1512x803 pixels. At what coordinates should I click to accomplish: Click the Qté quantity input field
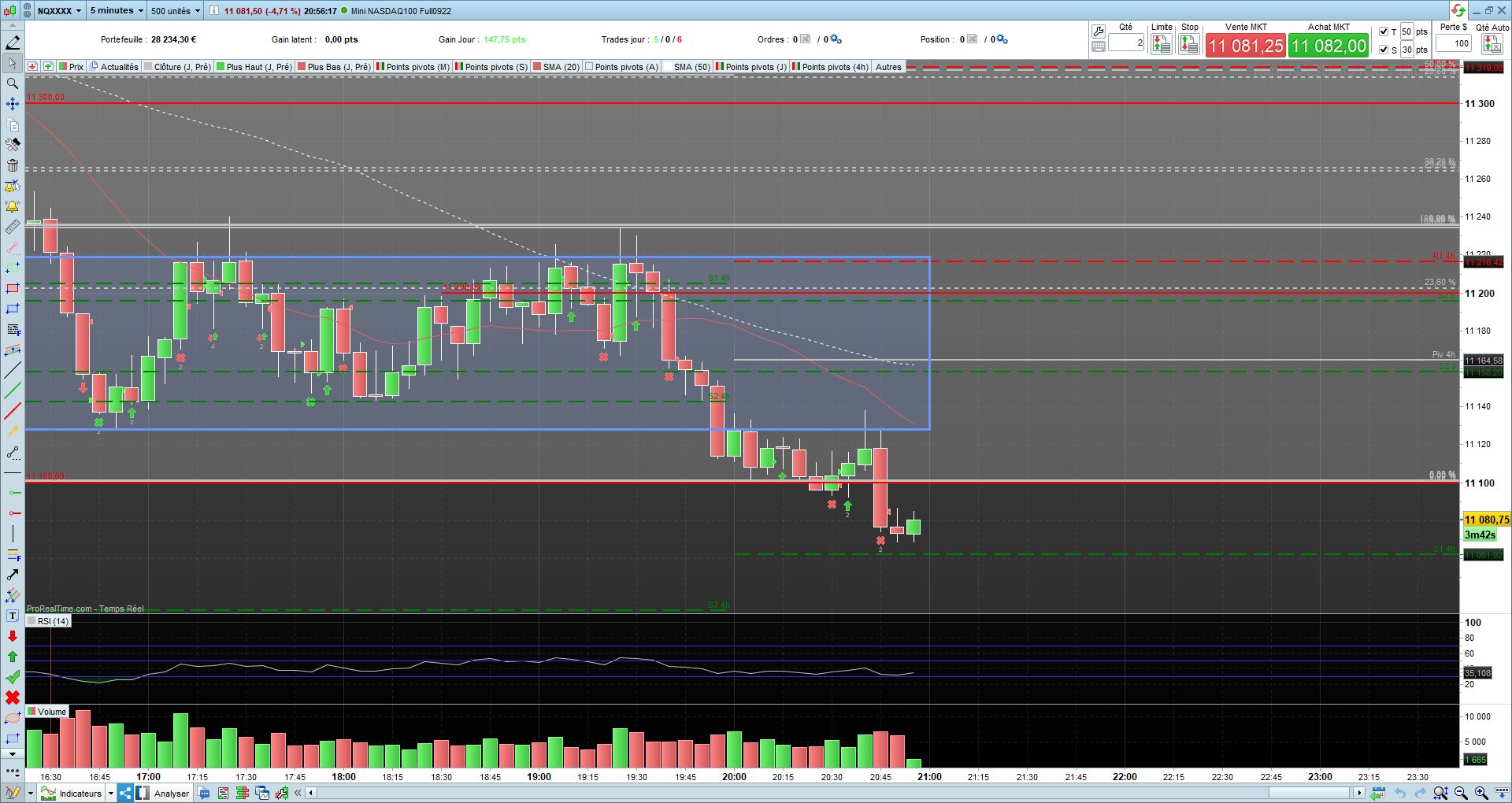coord(1126,43)
